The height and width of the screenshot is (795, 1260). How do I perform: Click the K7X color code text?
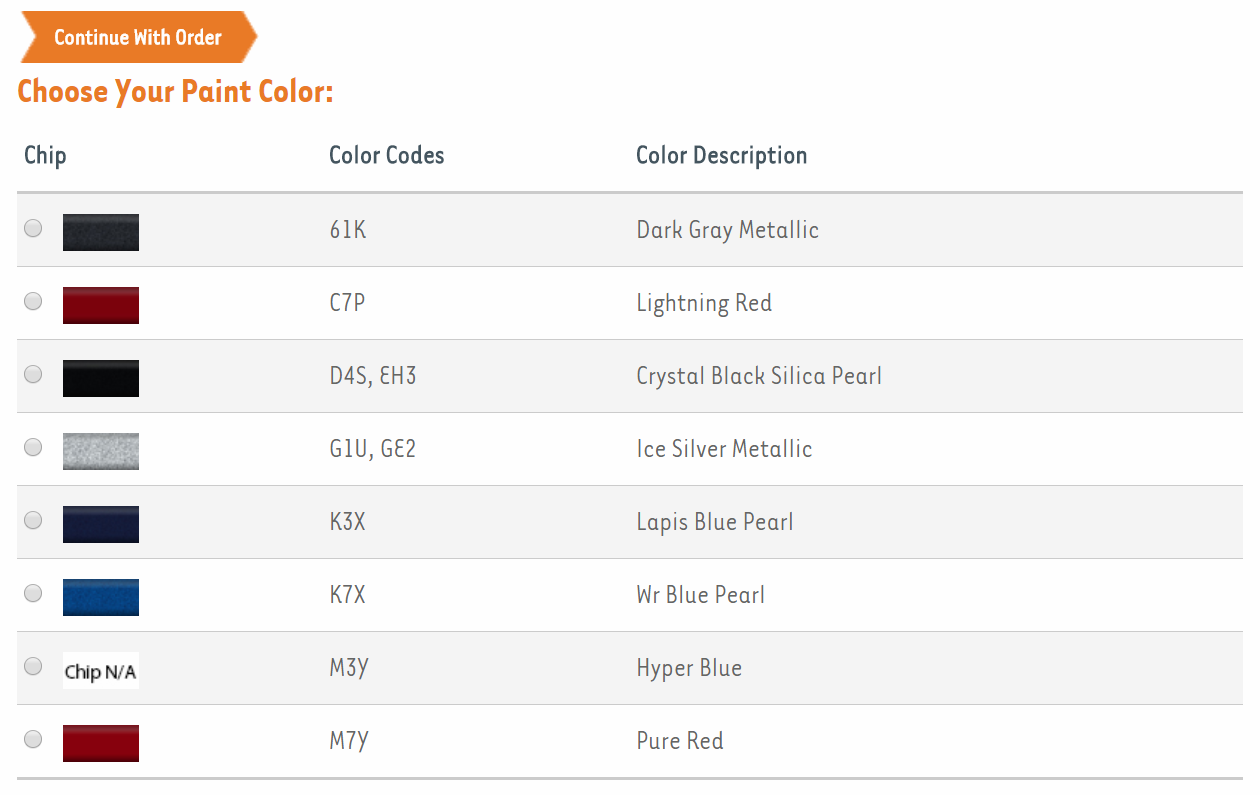[x=348, y=595]
